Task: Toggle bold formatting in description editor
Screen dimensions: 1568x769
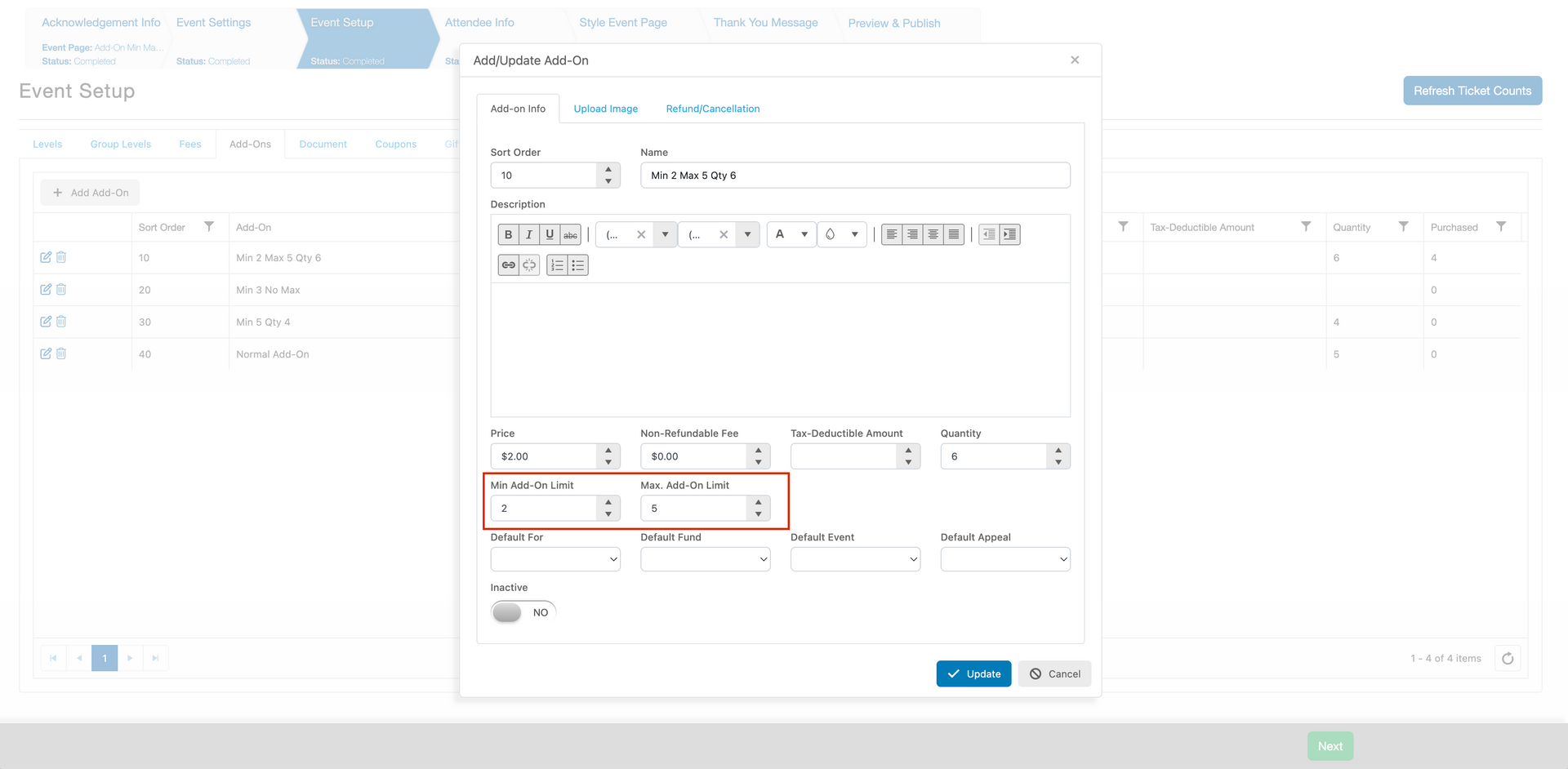Action: click(508, 235)
